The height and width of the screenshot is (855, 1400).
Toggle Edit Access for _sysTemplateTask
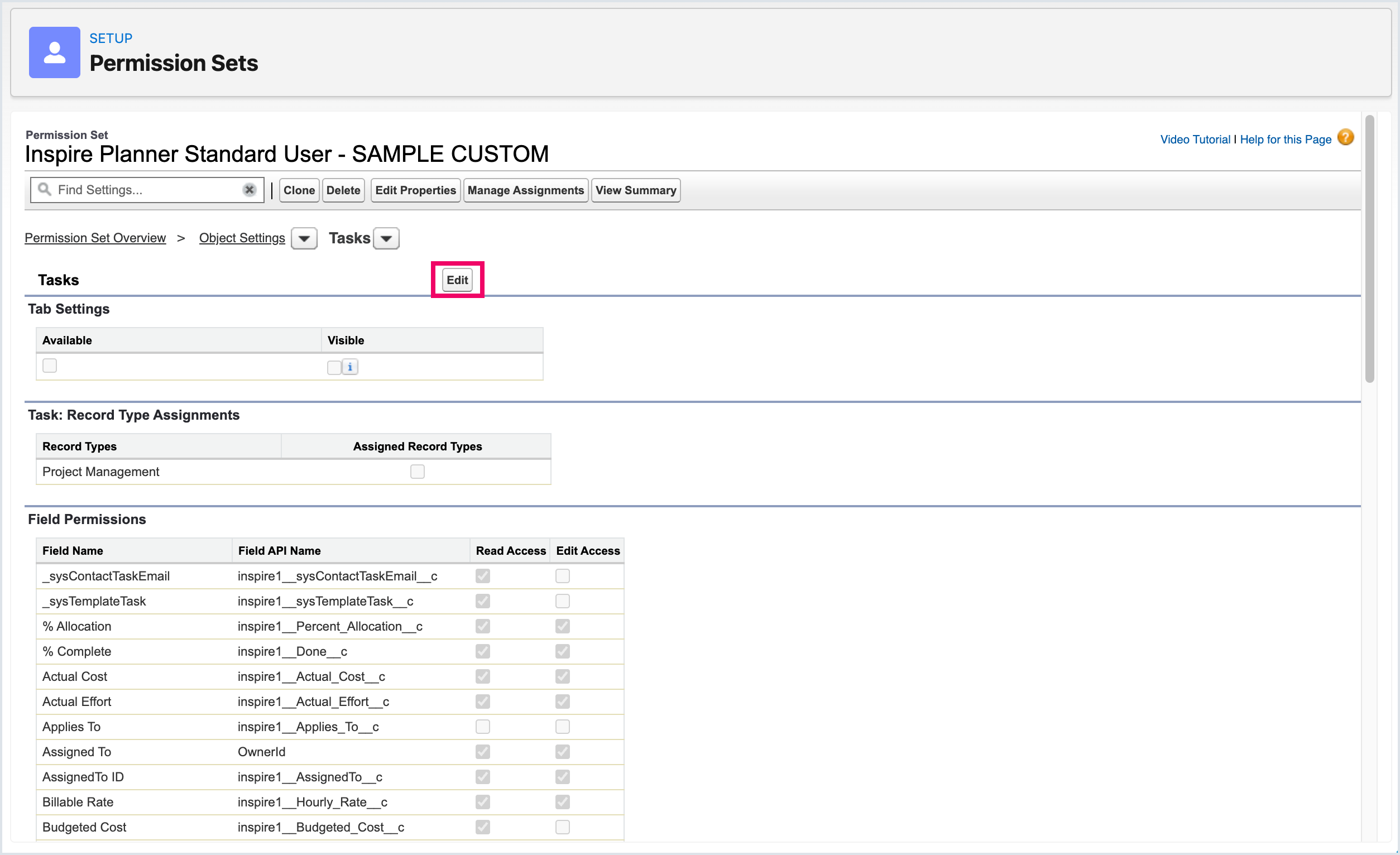[563, 602]
